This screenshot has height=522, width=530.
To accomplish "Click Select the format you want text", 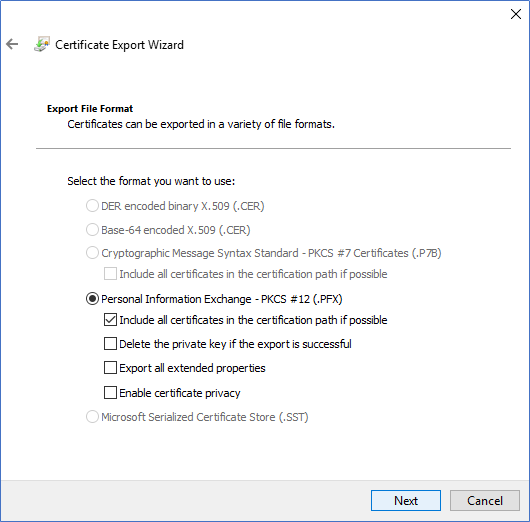I will click(151, 181).
